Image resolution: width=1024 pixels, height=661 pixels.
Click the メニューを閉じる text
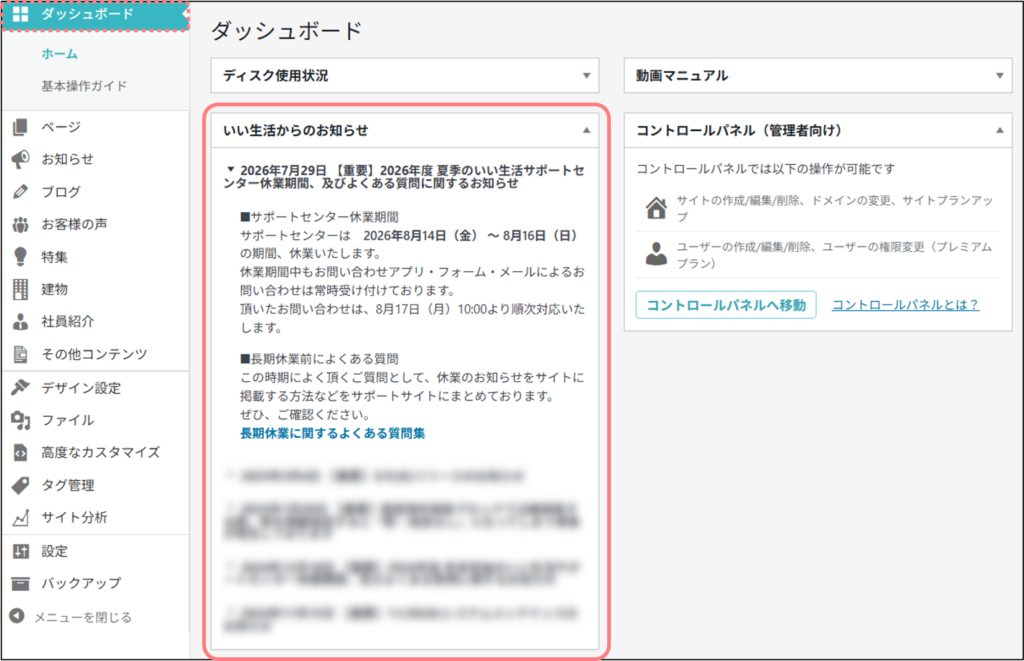pyautogui.click(x=83, y=617)
